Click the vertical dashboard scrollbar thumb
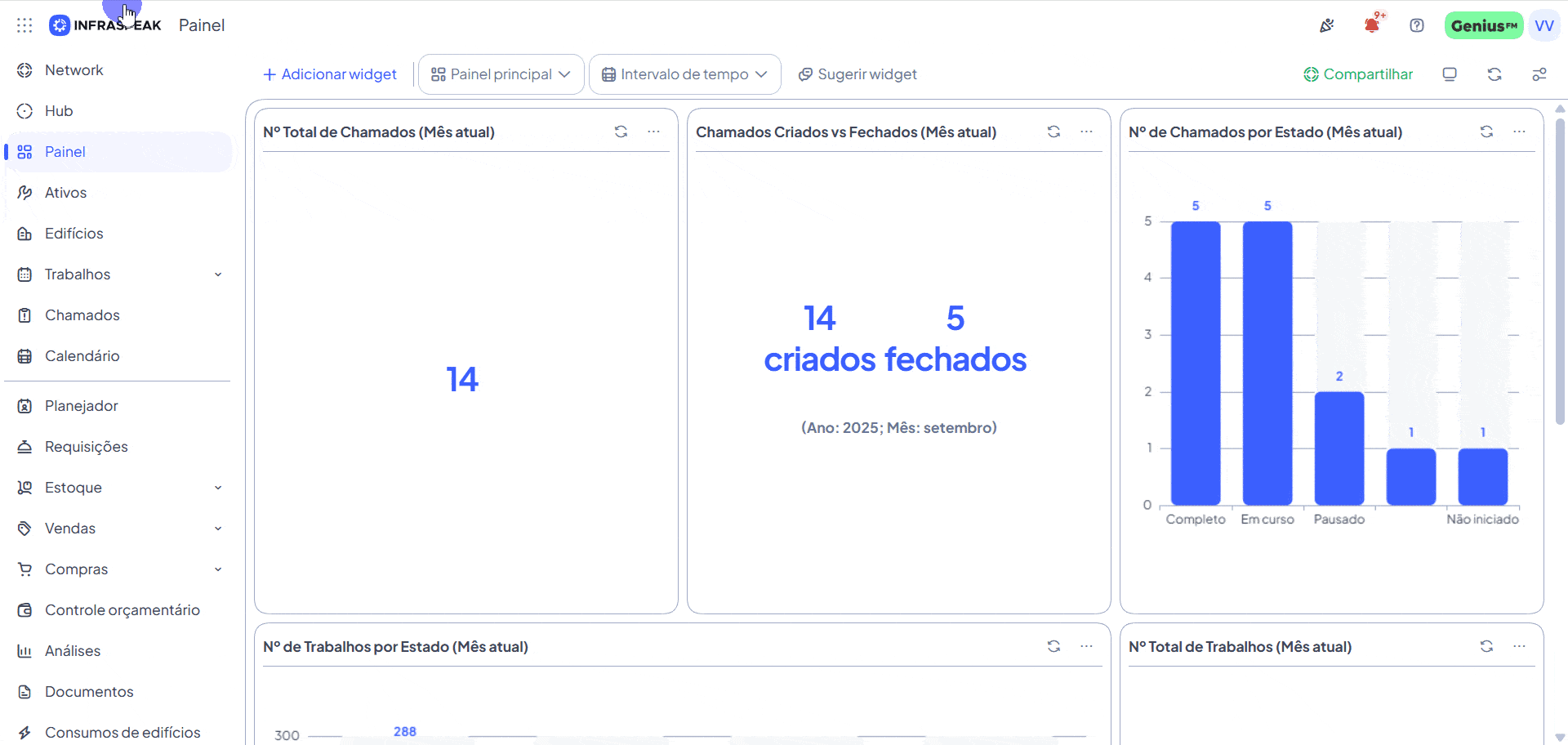Viewport: 1568px width, 745px height. [x=1560, y=271]
